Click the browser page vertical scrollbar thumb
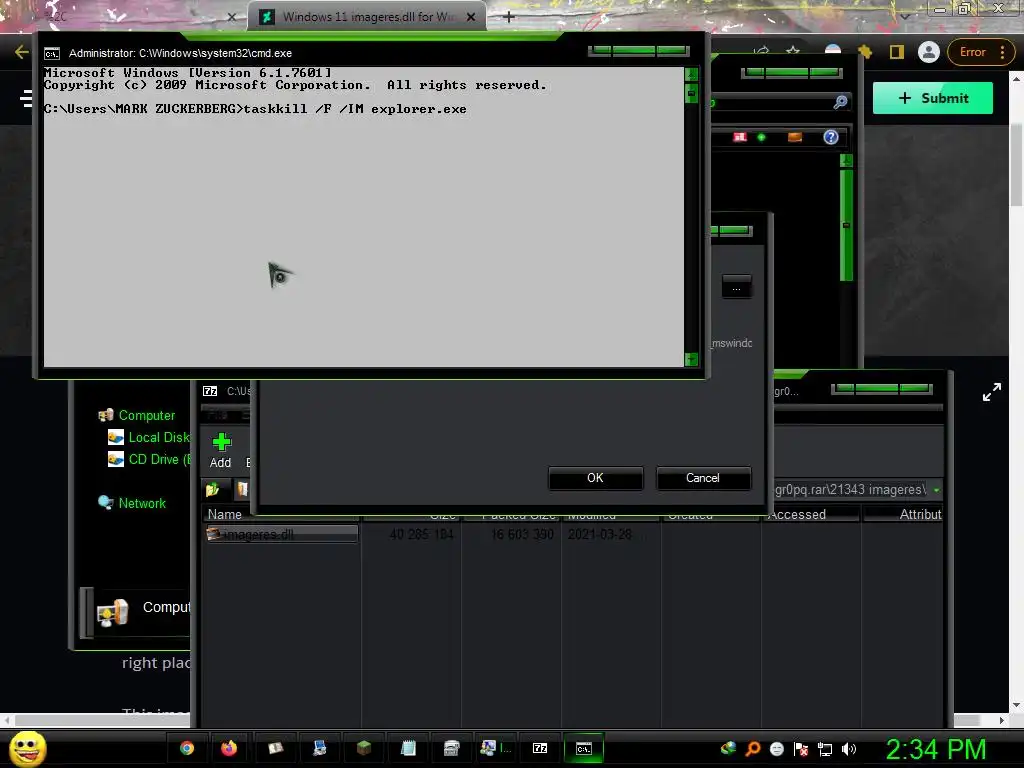 tap(1016, 163)
